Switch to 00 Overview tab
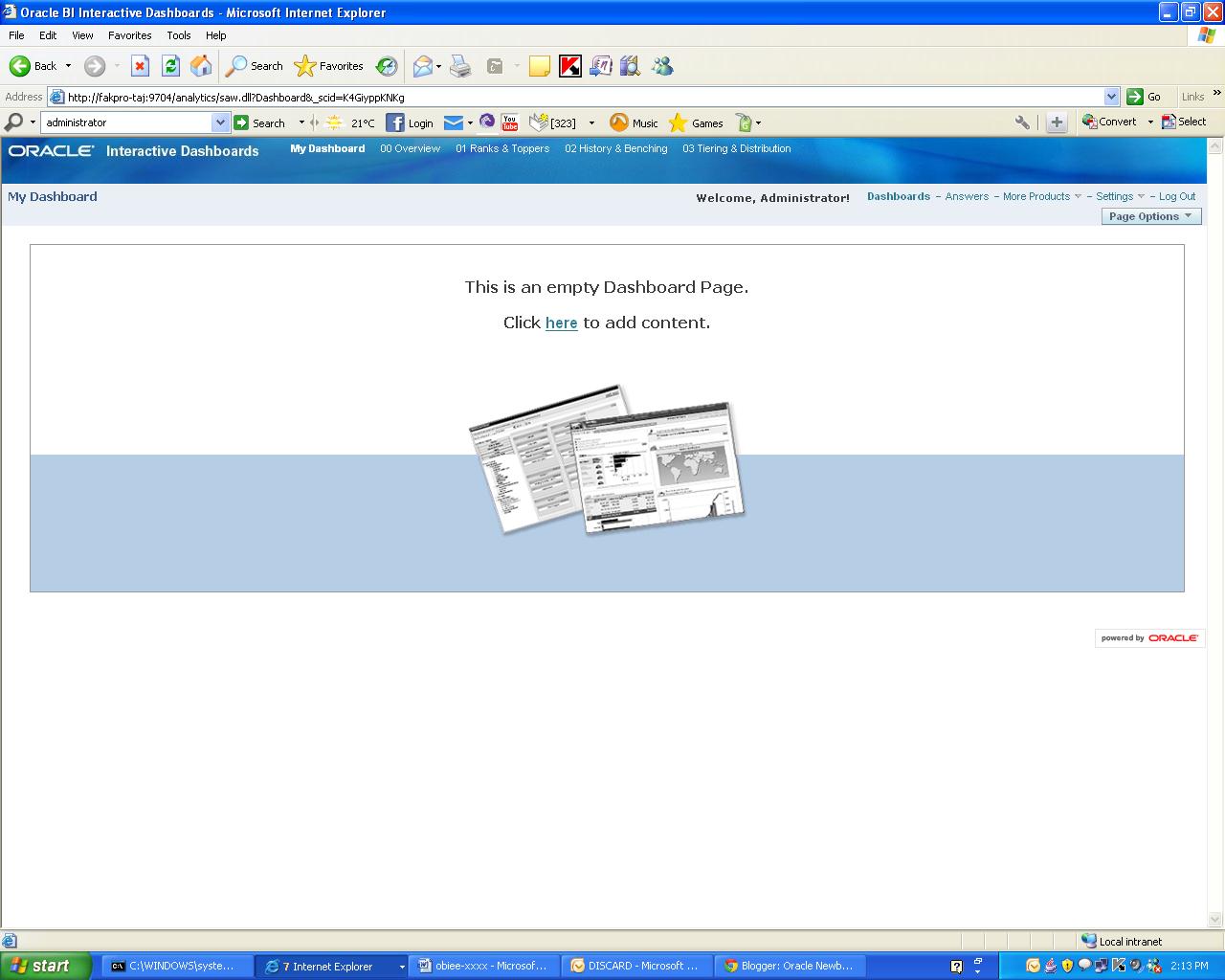This screenshot has height=980, width=1225. [410, 148]
